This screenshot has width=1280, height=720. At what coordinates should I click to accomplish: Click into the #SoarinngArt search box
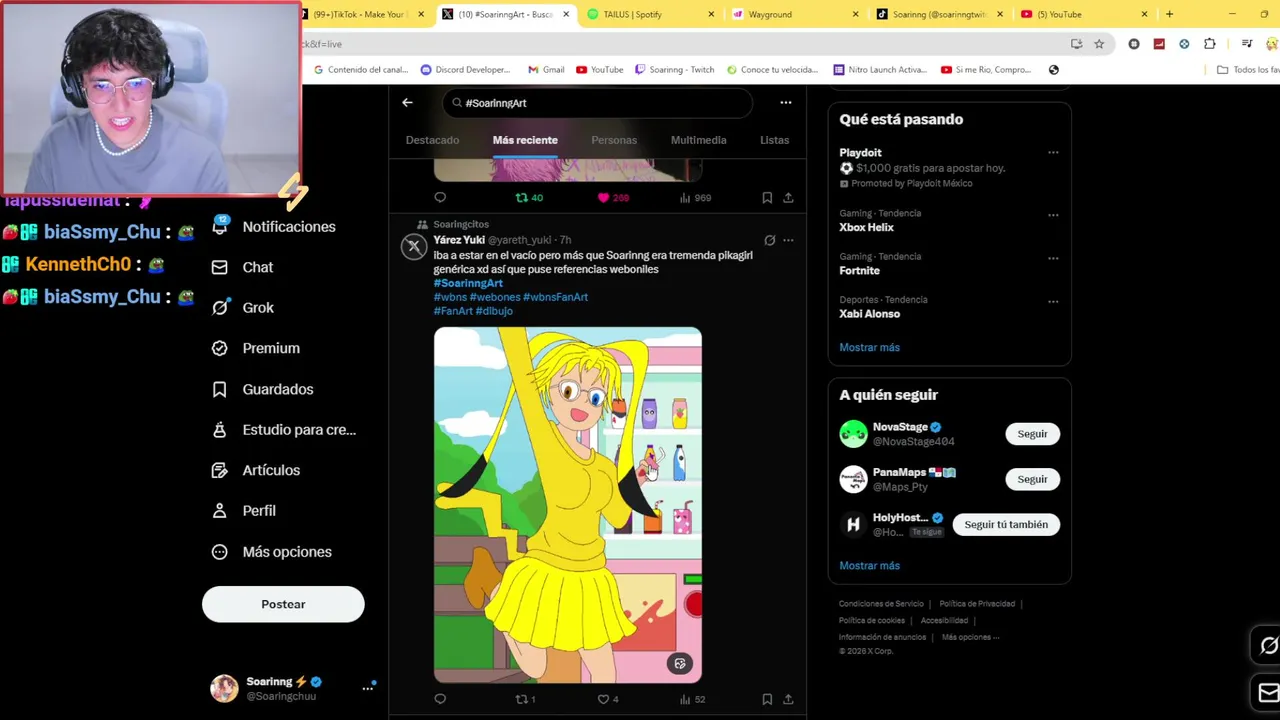598,103
